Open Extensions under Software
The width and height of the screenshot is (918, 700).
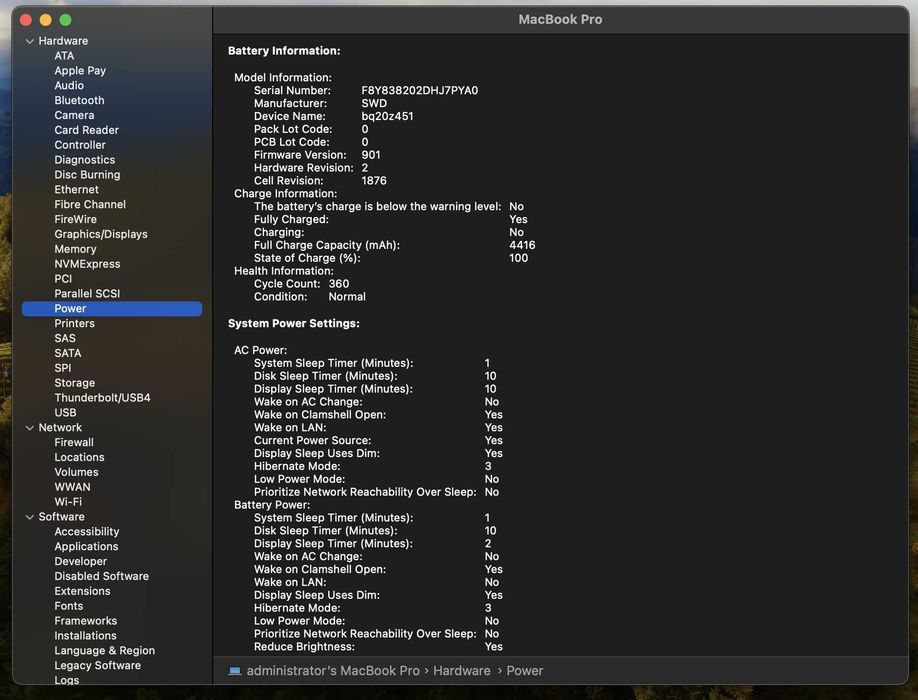(82, 591)
